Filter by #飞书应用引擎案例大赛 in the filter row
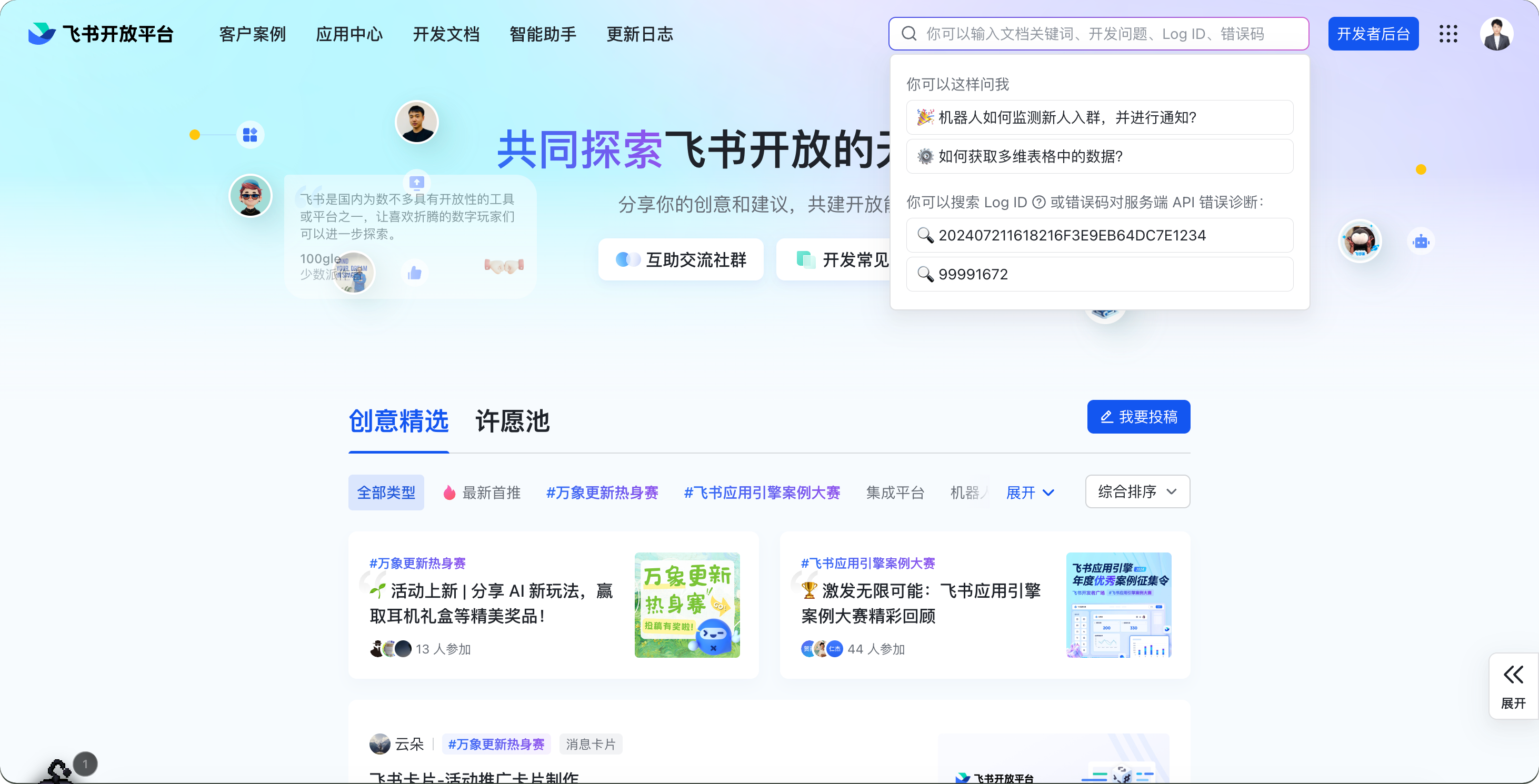This screenshot has width=1539, height=784. click(762, 492)
